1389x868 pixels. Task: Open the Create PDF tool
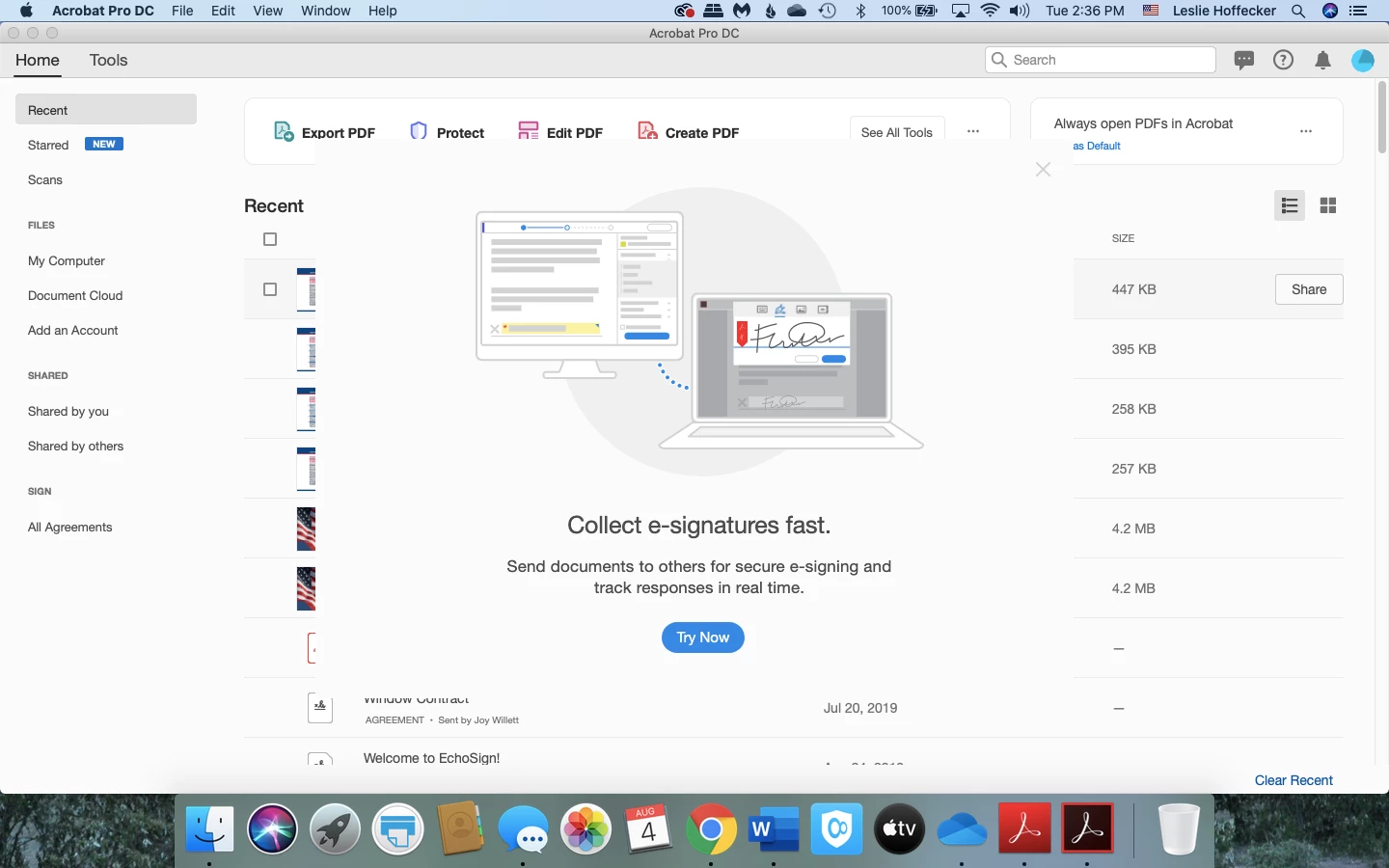[689, 132]
